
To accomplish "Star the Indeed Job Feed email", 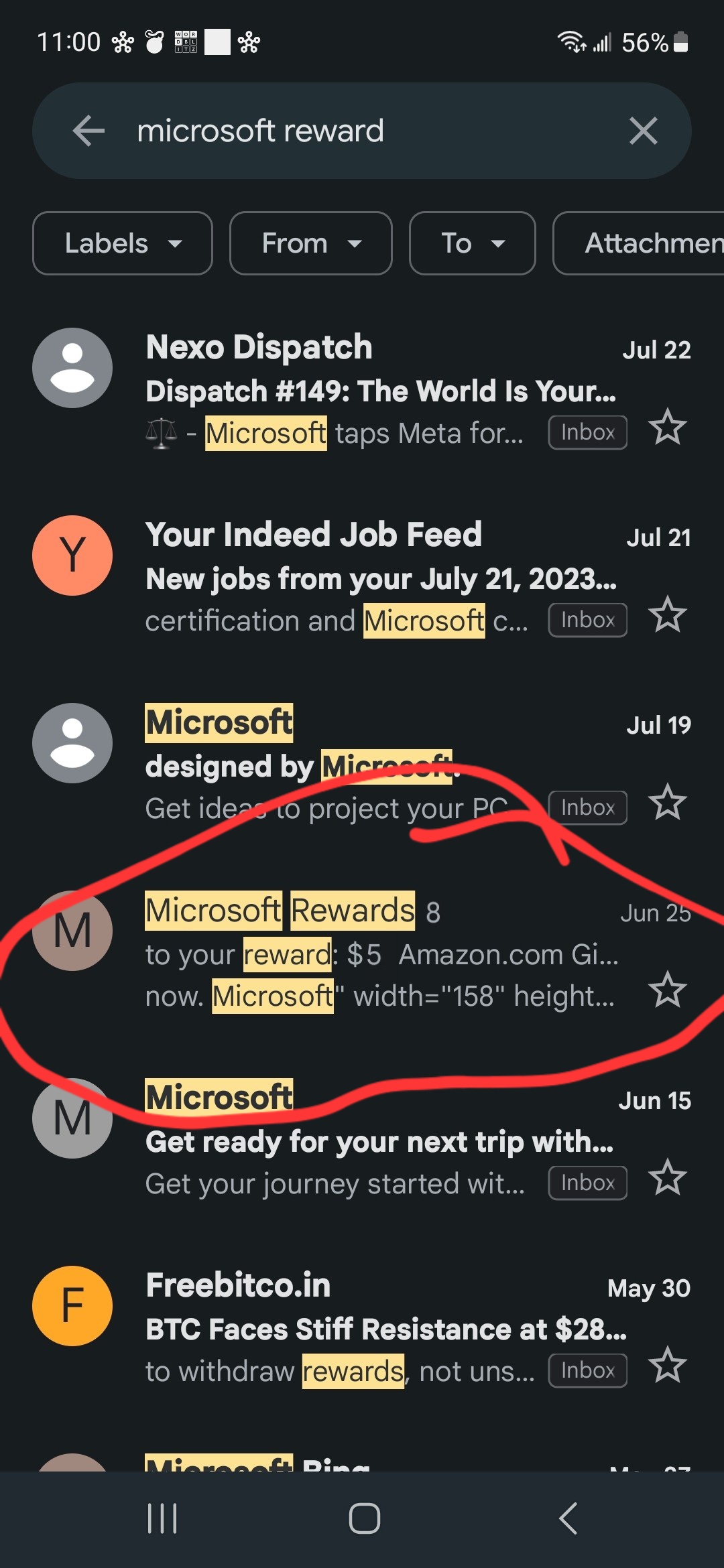I will pos(668,614).
